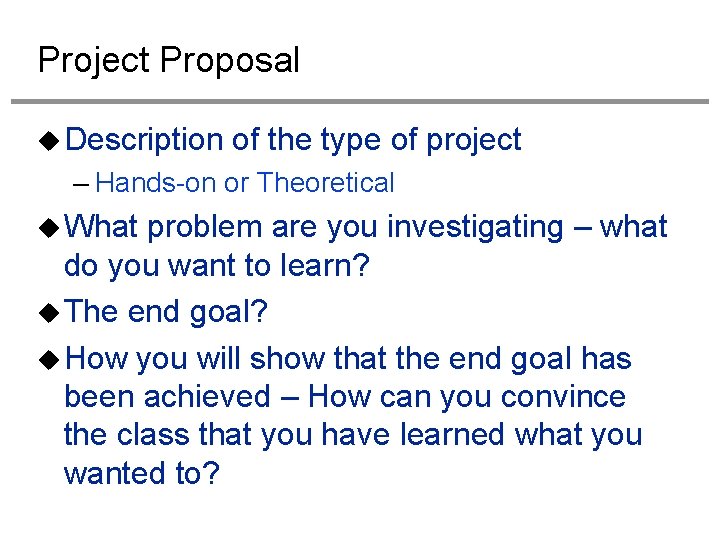Click the diamond bullet before "The end goal?"
720x540 pixels.
(x=49, y=312)
